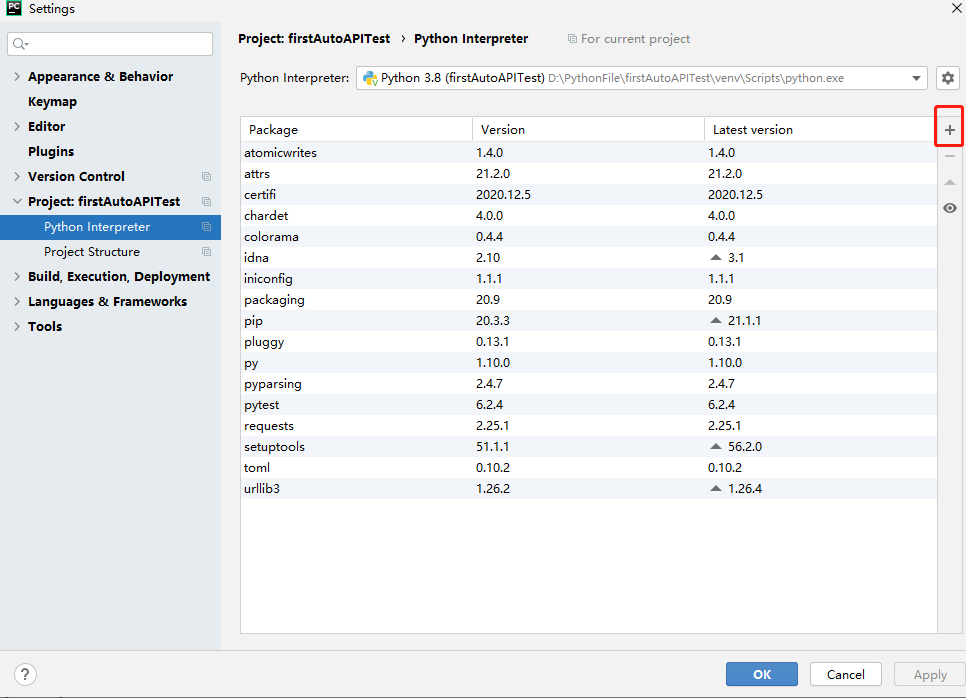Click the upgrade package triangle icon

pyautogui.click(x=949, y=182)
